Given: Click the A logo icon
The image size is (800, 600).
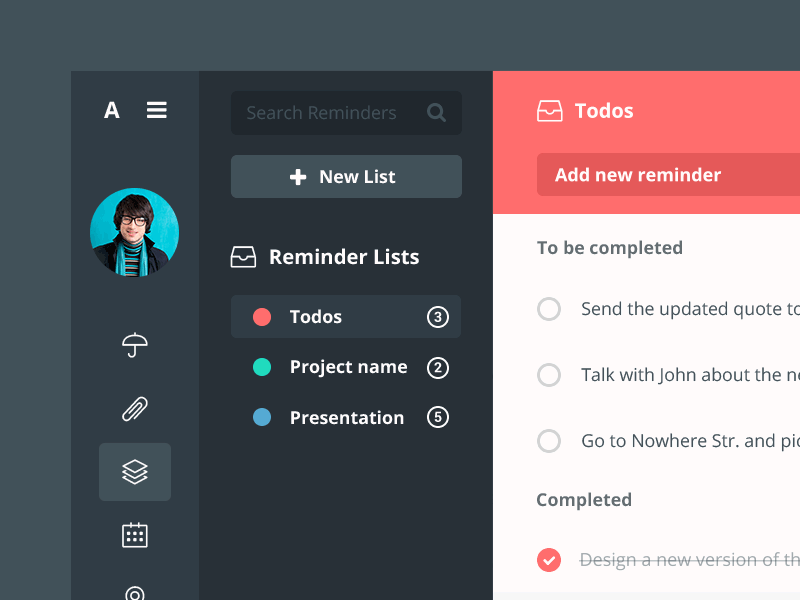Looking at the screenshot, I should (112, 110).
